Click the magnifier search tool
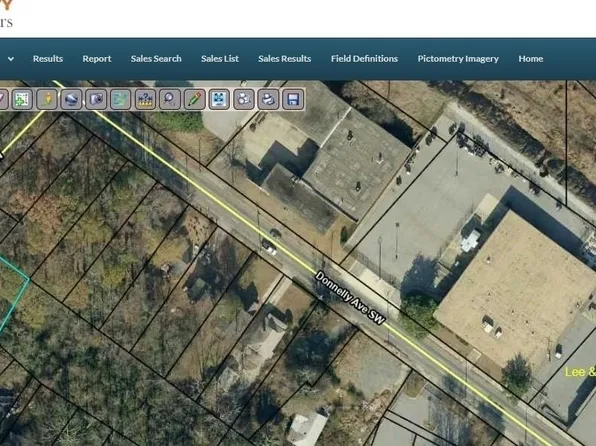This screenshot has height=446, width=596. tap(170, 100)
